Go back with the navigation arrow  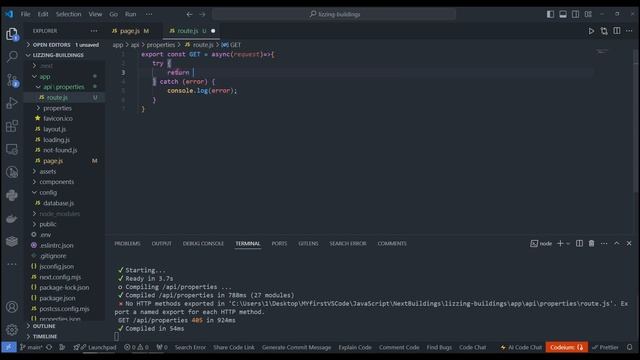coord(189,14)
